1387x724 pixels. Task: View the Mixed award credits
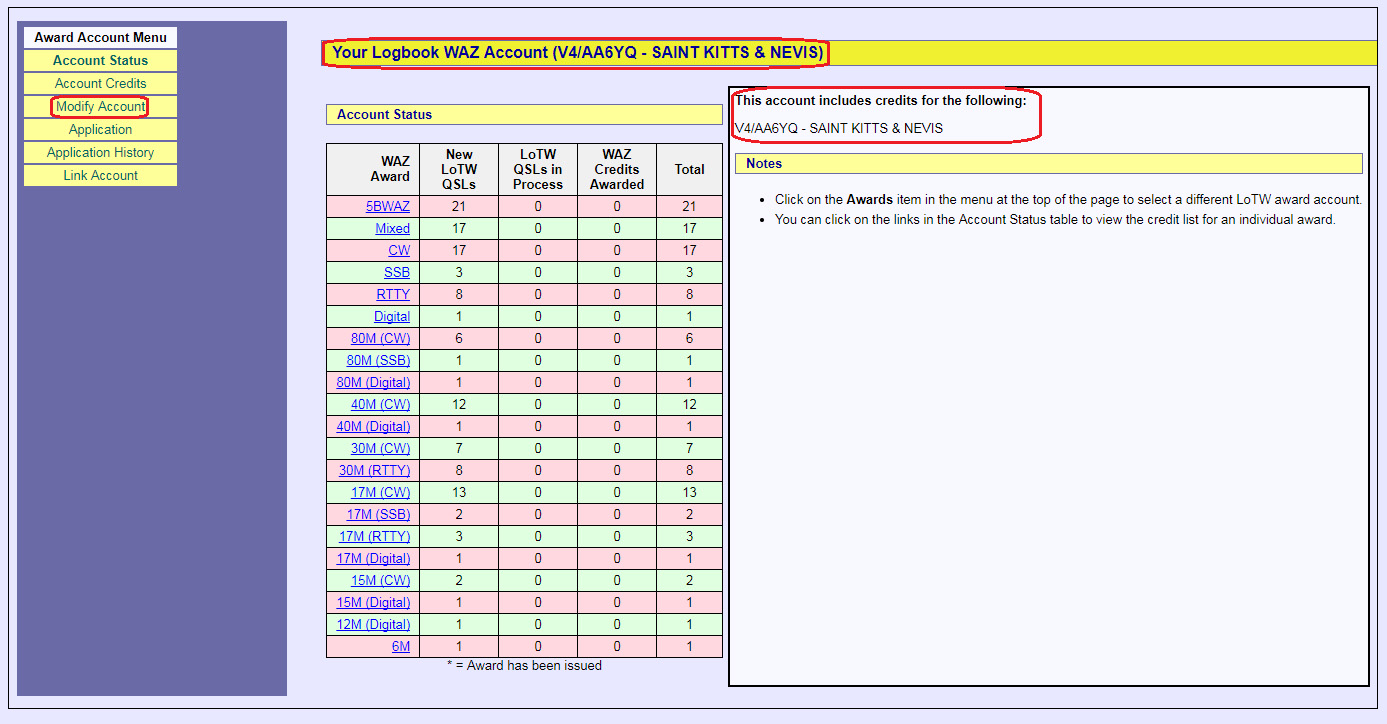392,229
